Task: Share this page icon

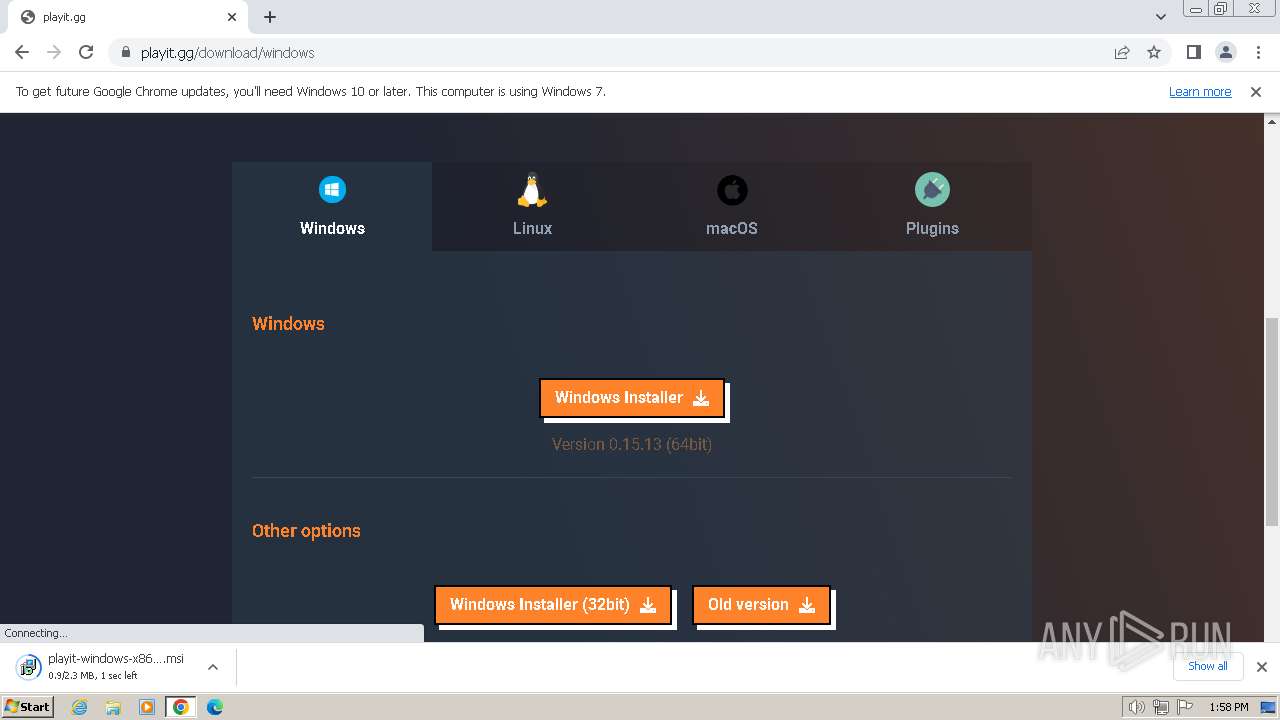Action: [1122, 52]
